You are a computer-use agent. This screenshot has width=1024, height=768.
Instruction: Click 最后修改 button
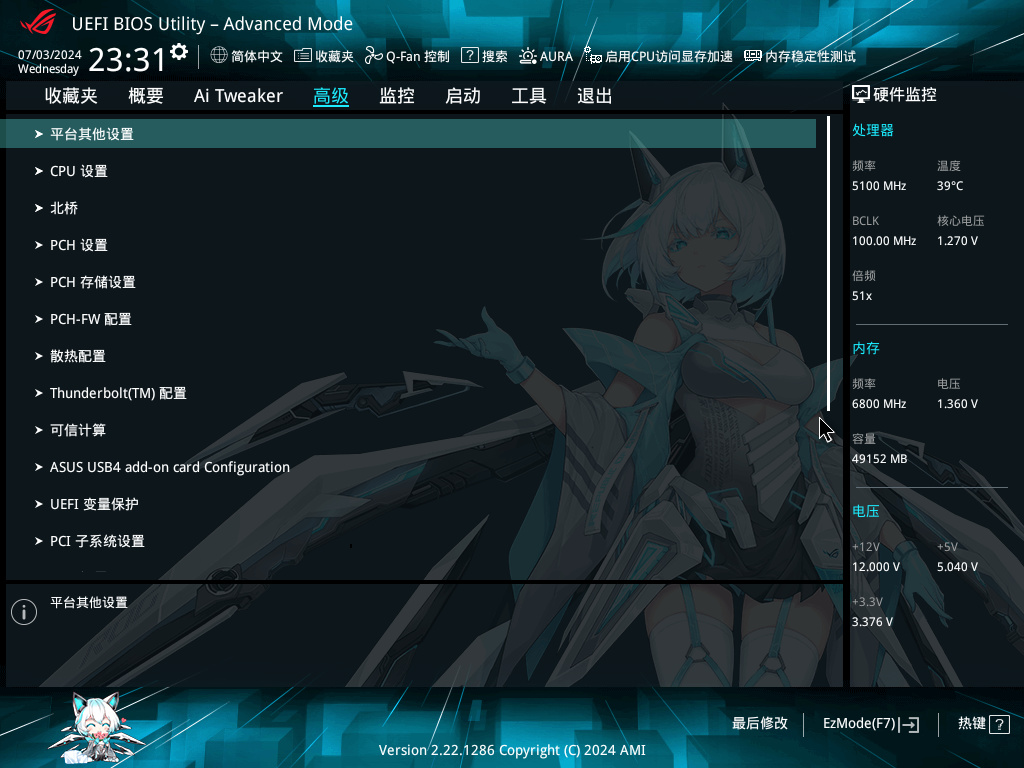pyautogui.click(x=760, y=724)
